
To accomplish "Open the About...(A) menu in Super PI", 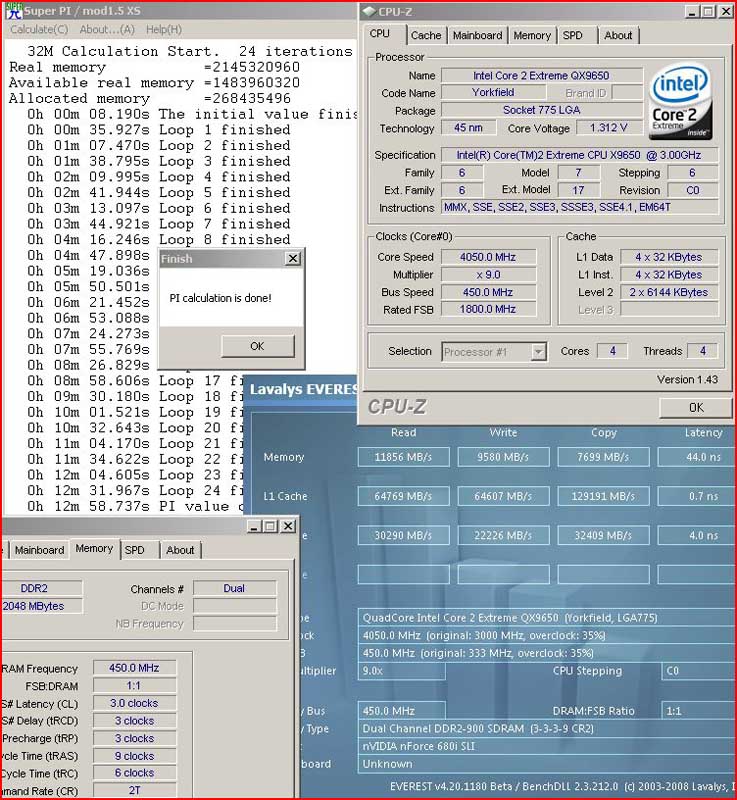I will (x=107, y=30).
